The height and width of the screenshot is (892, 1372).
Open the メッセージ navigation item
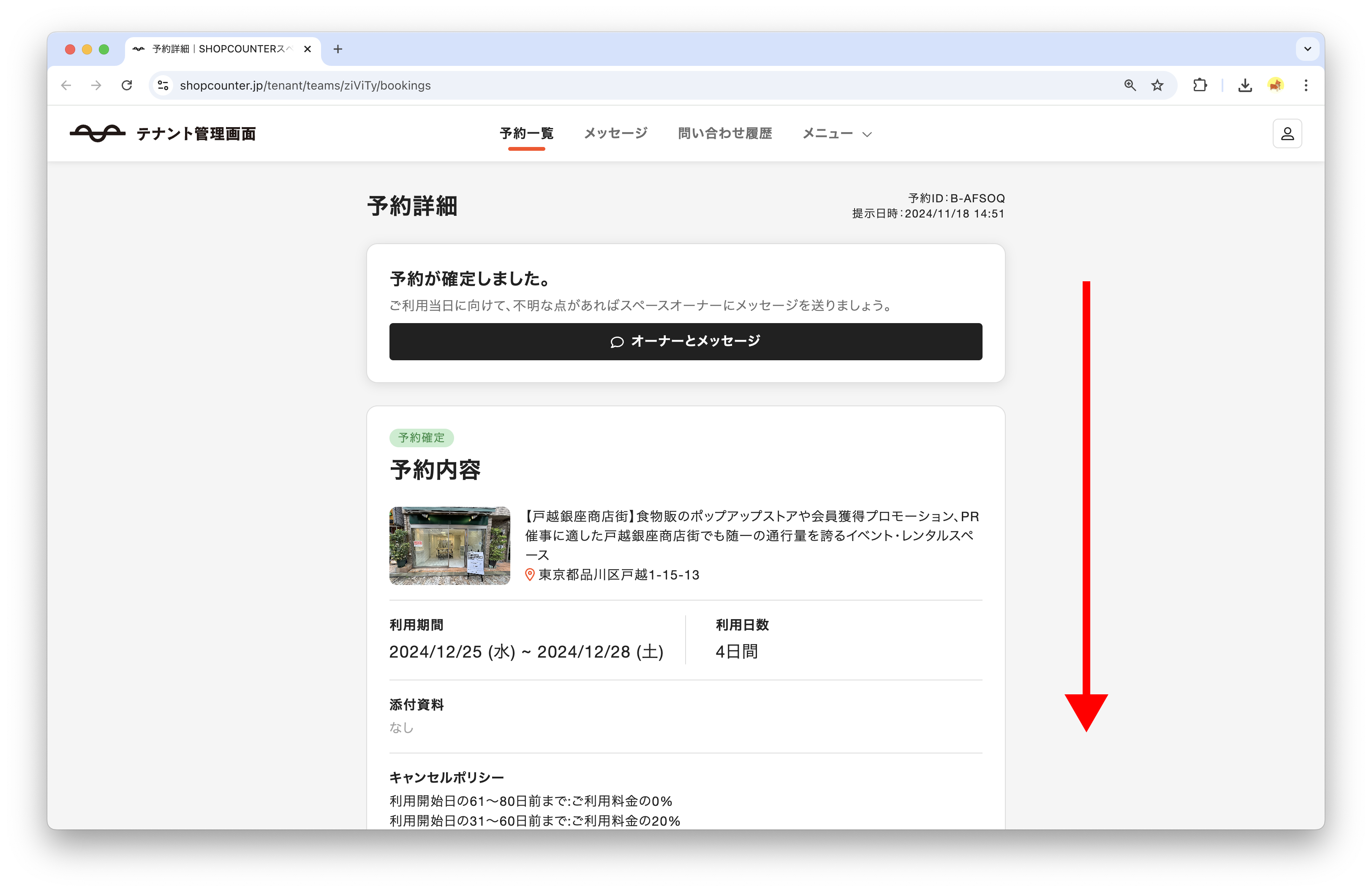[616, 134]
